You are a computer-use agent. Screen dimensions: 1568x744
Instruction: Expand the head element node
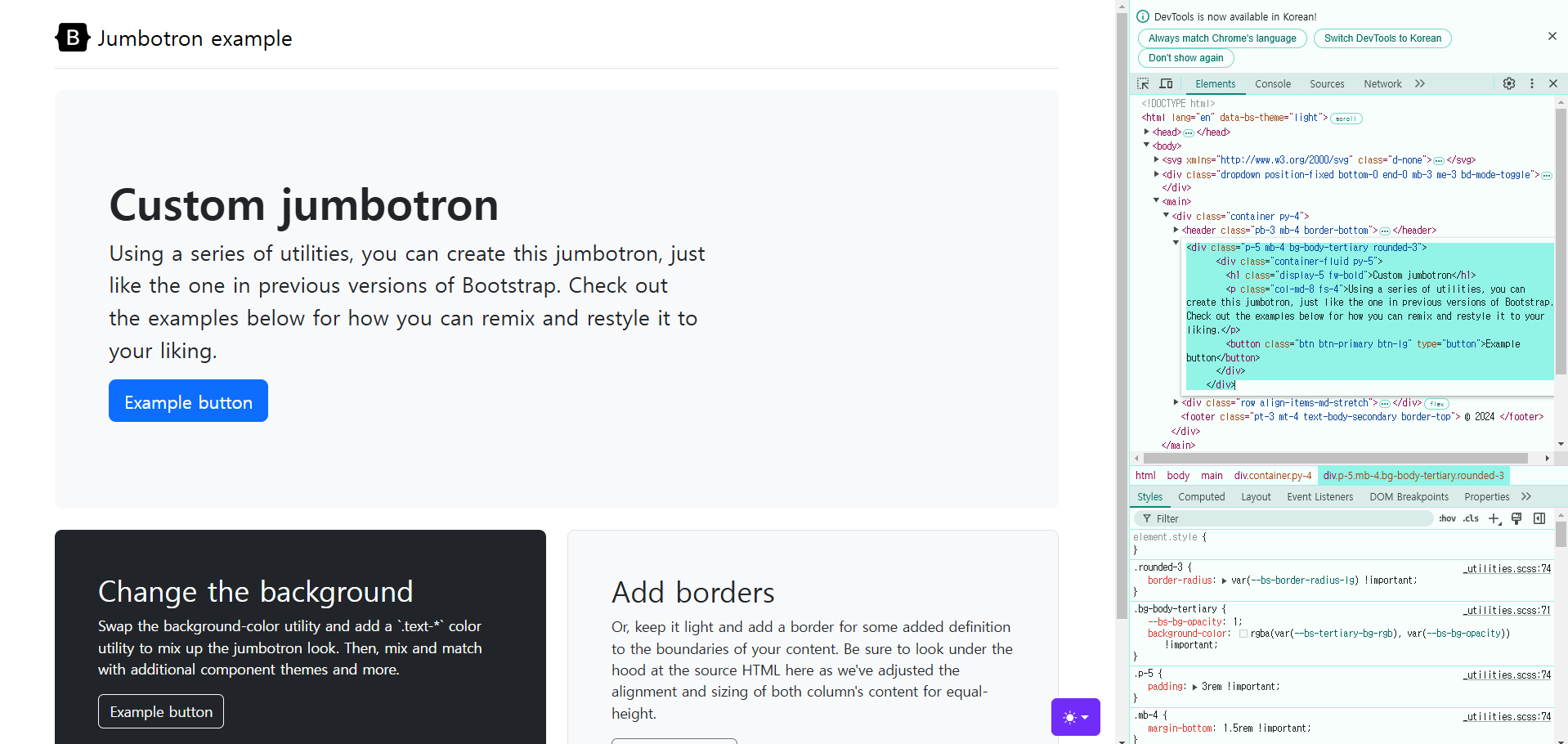[1146, 132]
